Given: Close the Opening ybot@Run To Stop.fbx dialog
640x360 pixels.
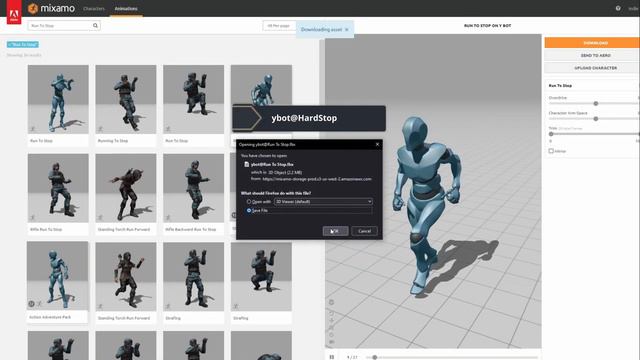Looking at the screenshot, I should click(377, 144).
